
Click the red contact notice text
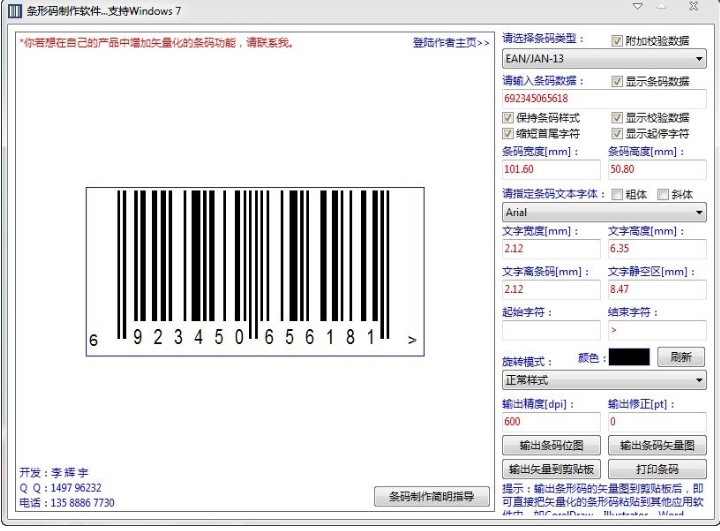click(x=157, y=43)
